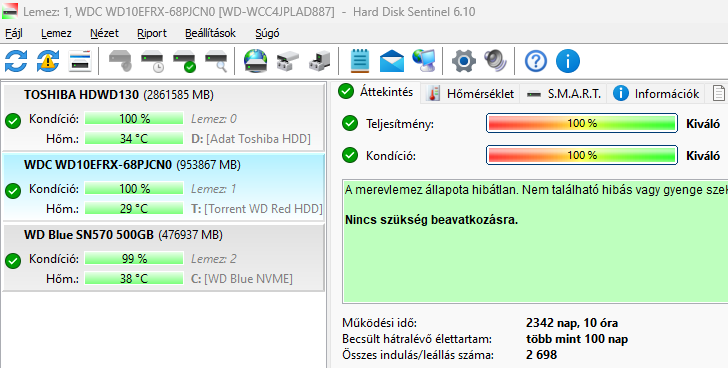Click the disk with magnifier icon
728x368 pixels.
pos(216,61)
